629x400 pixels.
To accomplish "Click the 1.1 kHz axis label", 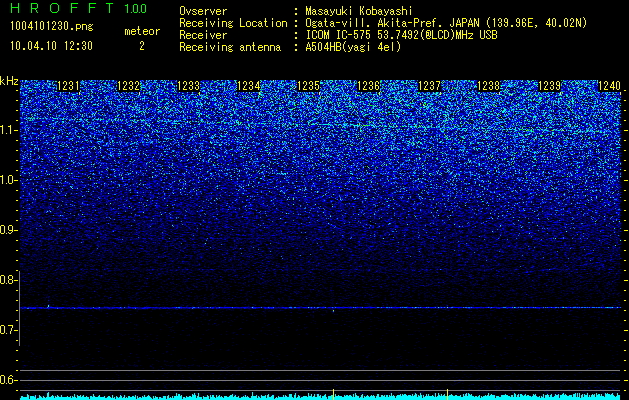I will tap(8, 130).
